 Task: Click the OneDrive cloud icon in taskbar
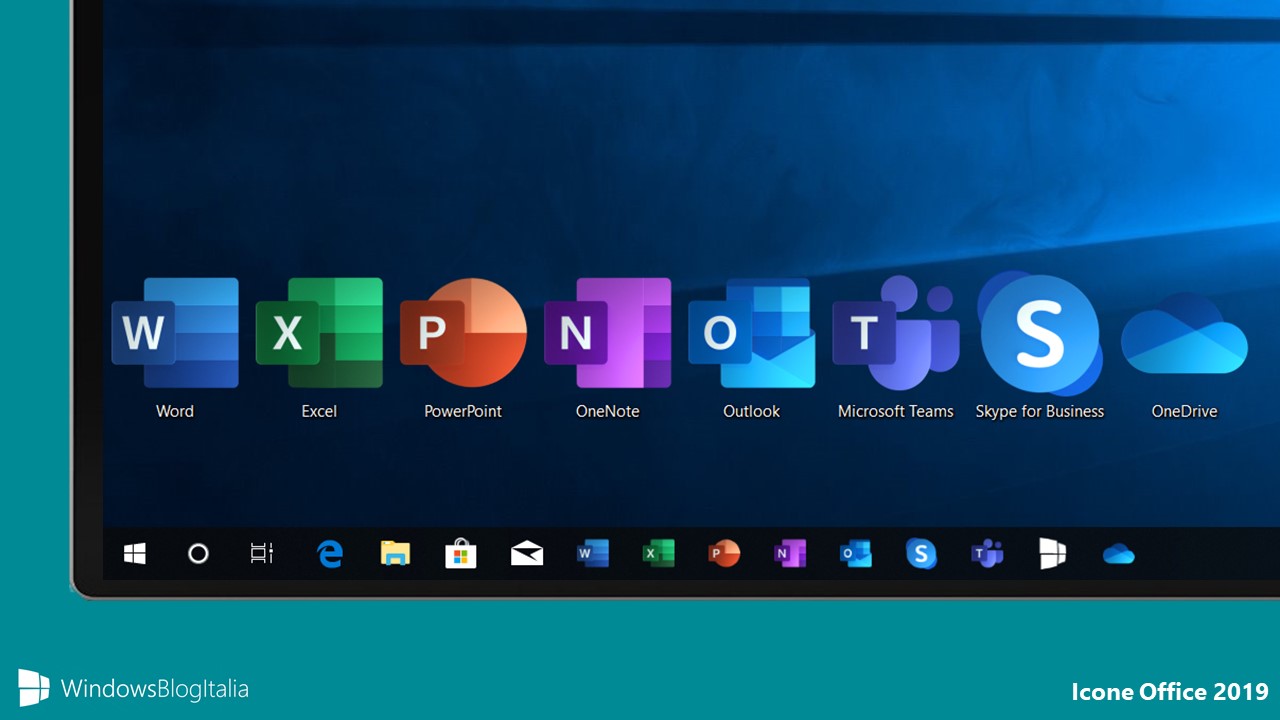tap(1118, 554)
